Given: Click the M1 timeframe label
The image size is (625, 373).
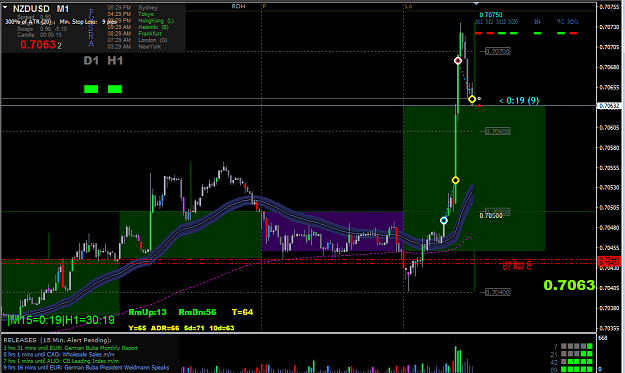Looking at the screenshot, I should tap(478, 22).
